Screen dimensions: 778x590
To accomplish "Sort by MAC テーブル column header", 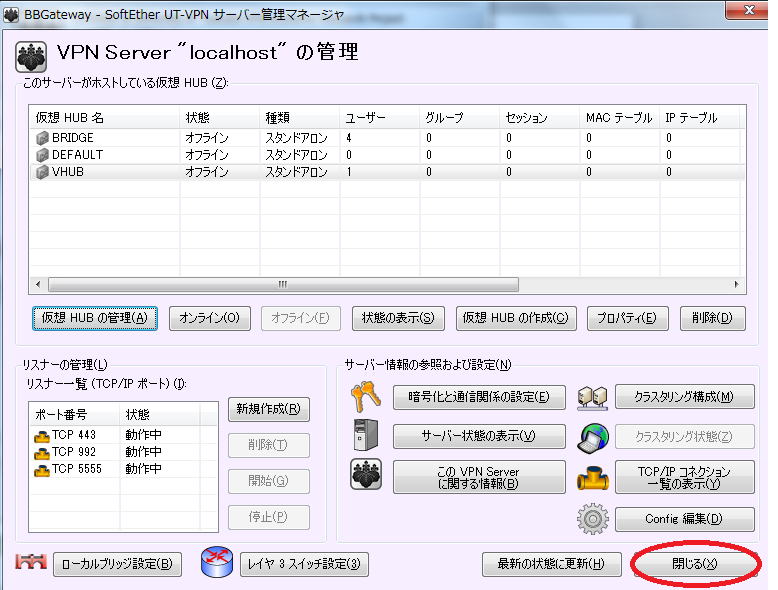I will (619, 118).
